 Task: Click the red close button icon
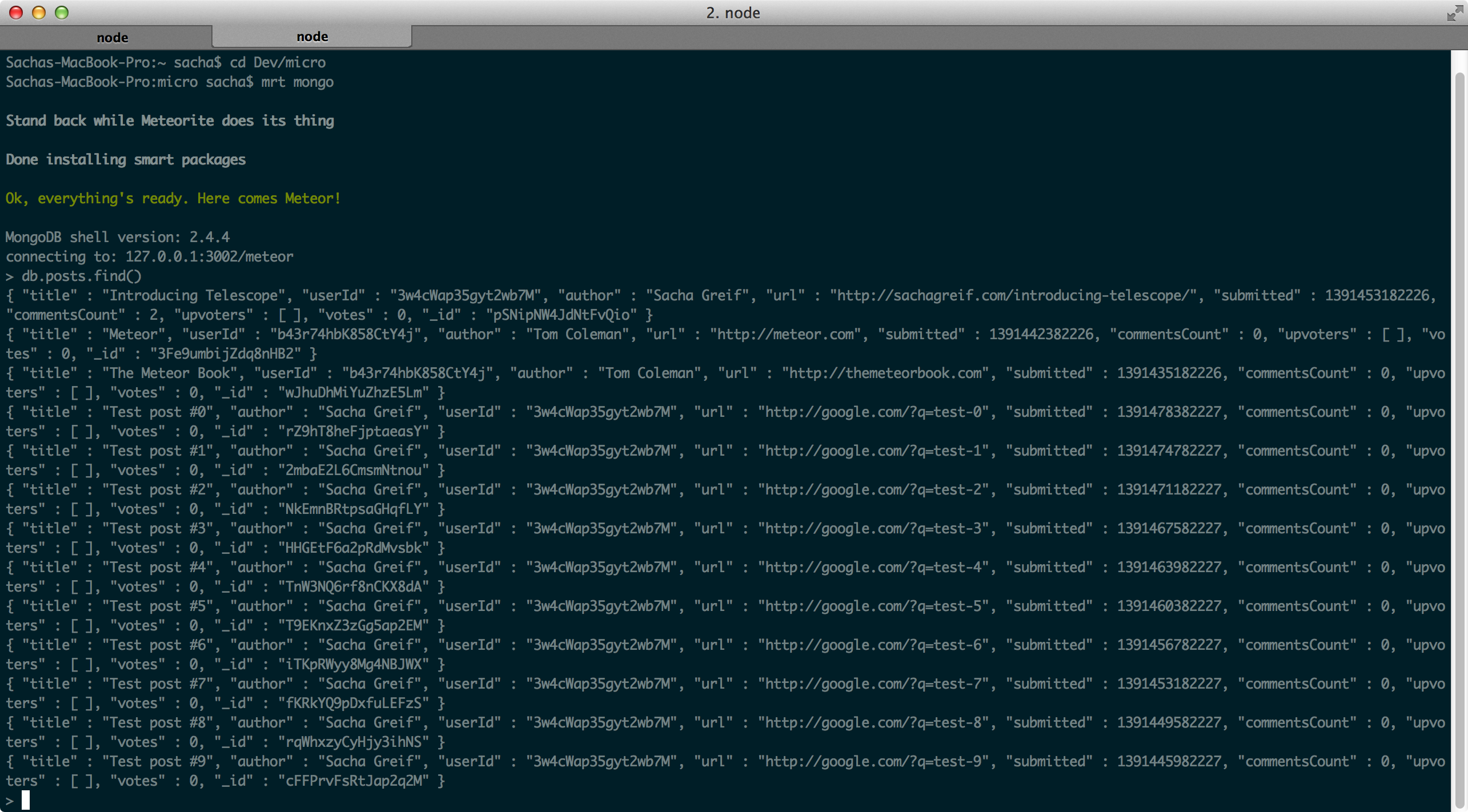click(14, 13)
